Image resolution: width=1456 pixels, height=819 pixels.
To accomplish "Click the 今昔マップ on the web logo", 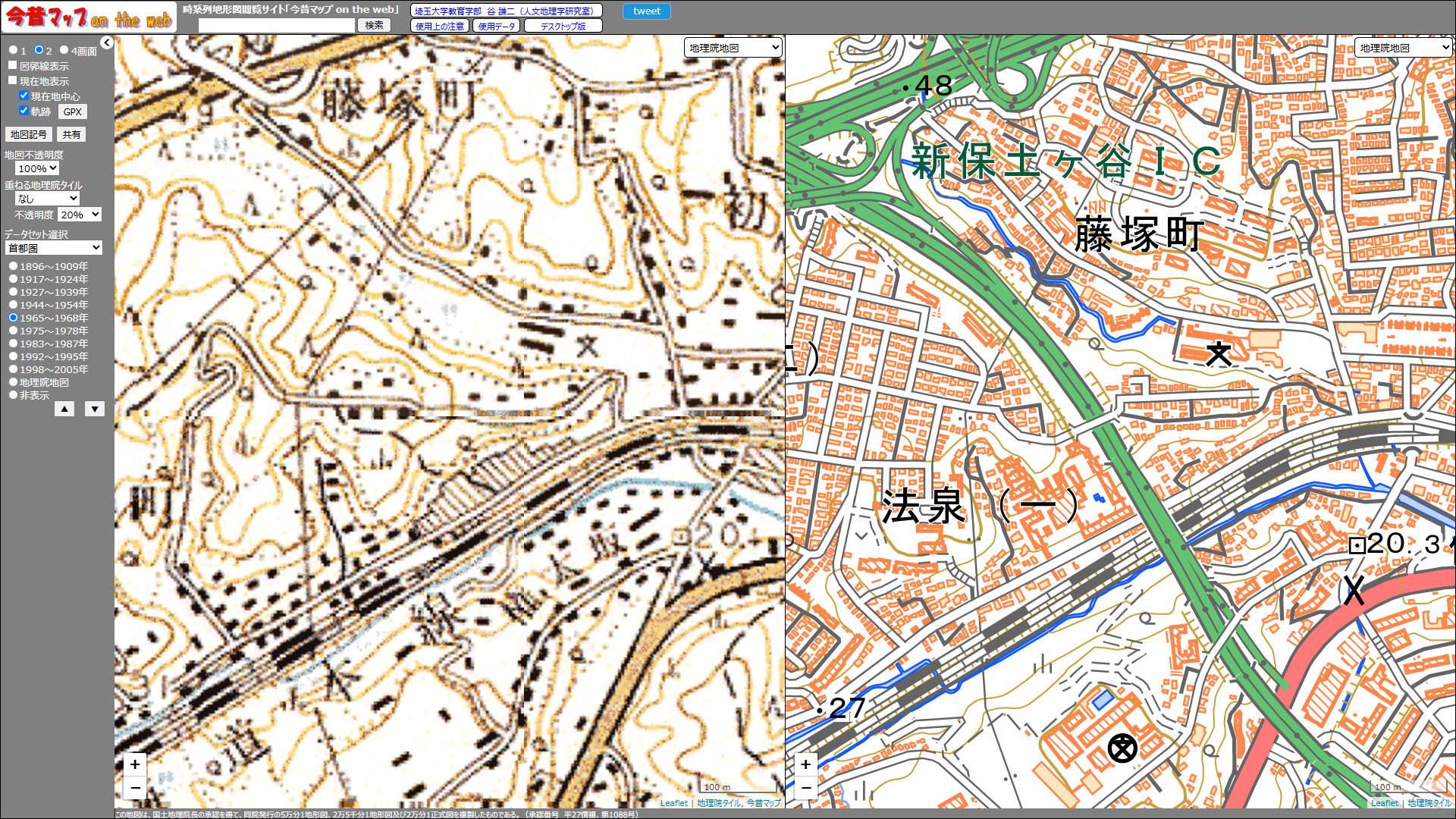I will (x=89, y=17).
